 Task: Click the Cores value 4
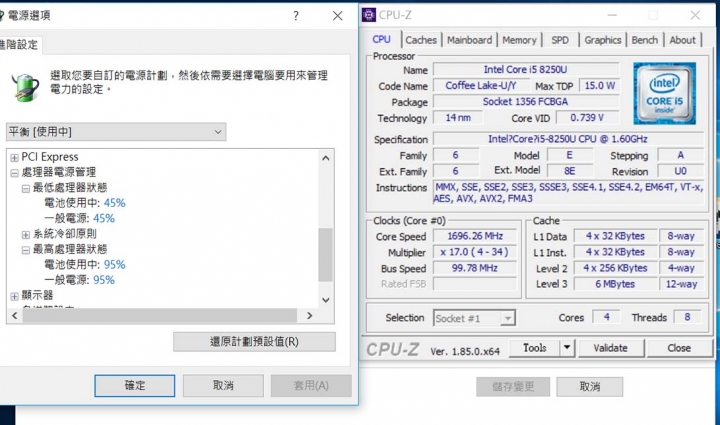pos(607,317)
